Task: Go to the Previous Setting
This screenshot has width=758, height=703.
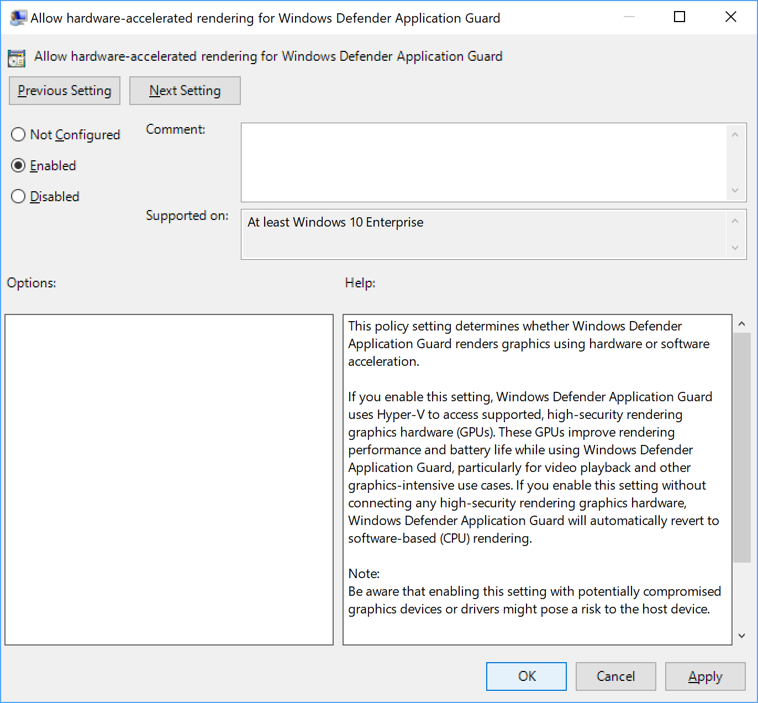Action: (65, 90)
